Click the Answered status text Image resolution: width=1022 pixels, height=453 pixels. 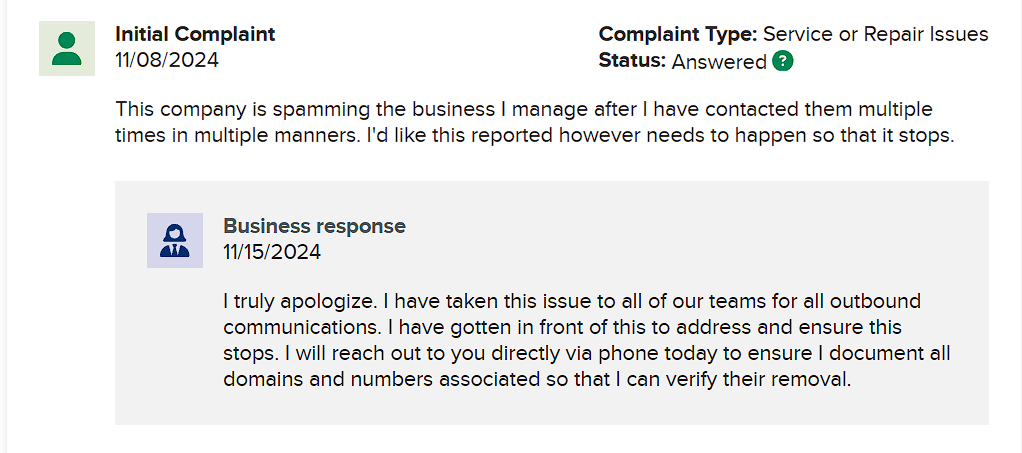(719, 61)
